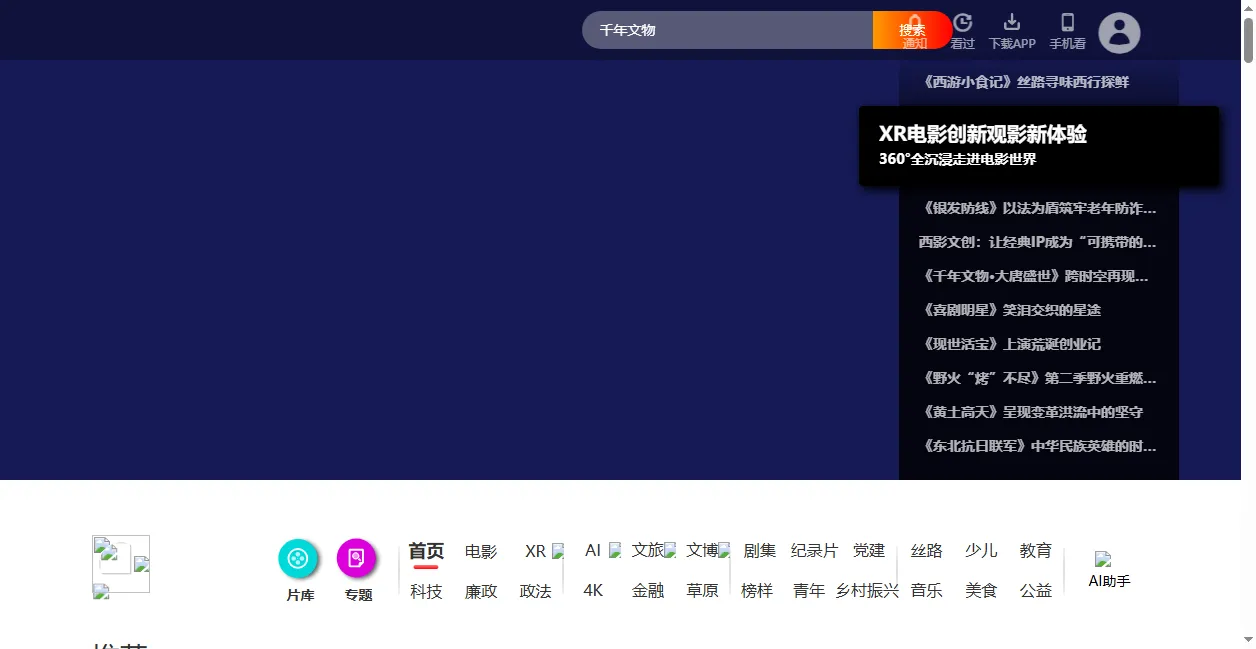Select the 《千年文物·大唐盛世》 result
The image size is (1256, 649).
click(x=1037, y=276)
